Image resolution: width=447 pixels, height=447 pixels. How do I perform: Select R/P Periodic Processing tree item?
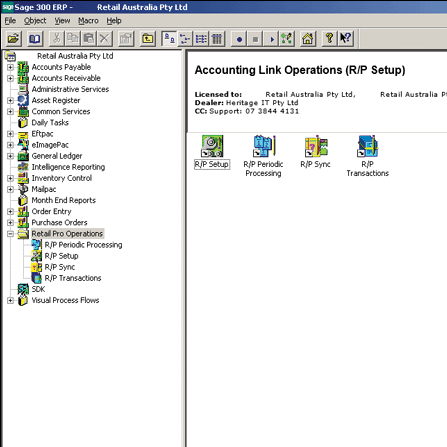point(83,245)
